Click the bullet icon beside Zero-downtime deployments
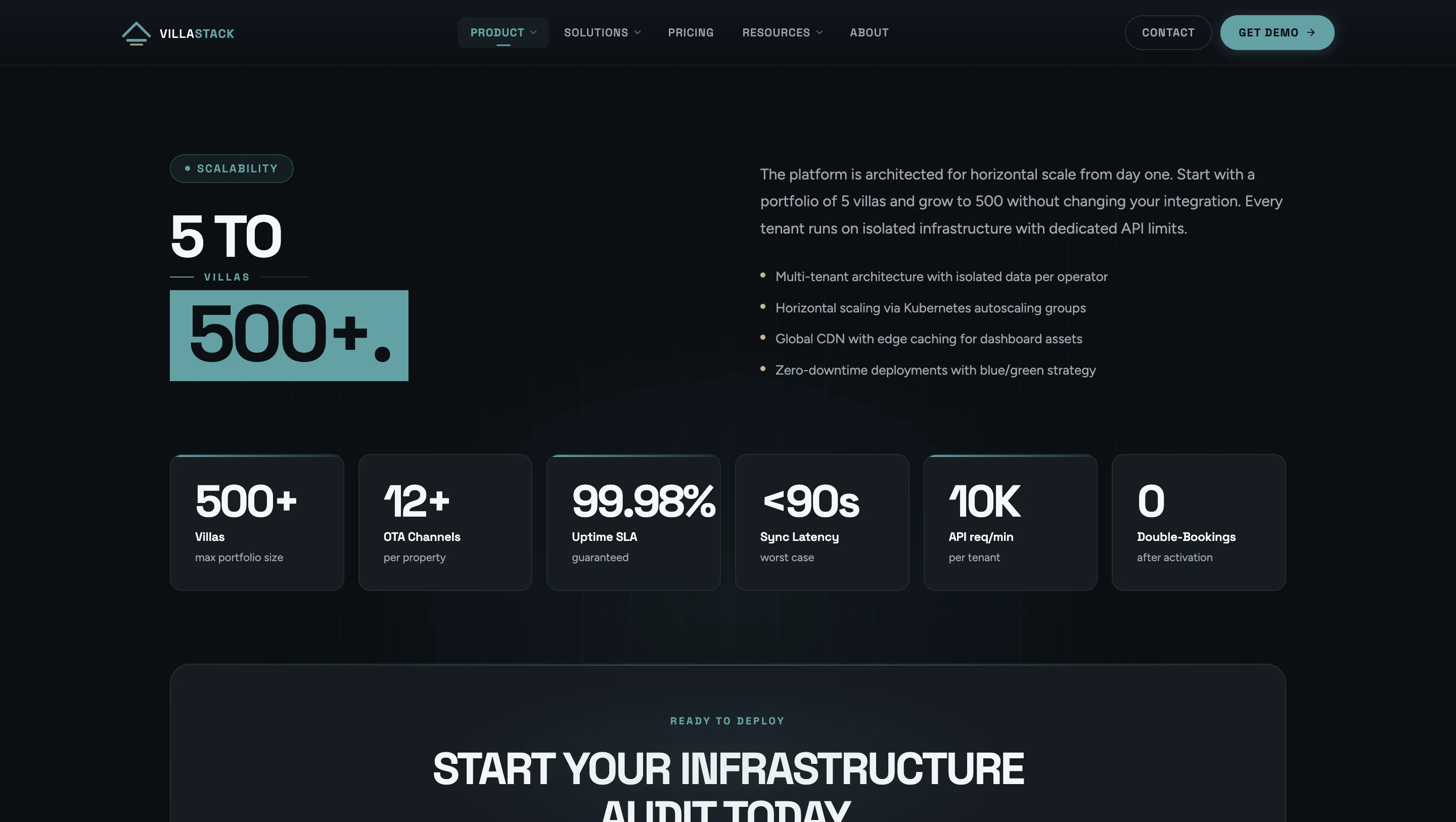 [x=763, y=370]
